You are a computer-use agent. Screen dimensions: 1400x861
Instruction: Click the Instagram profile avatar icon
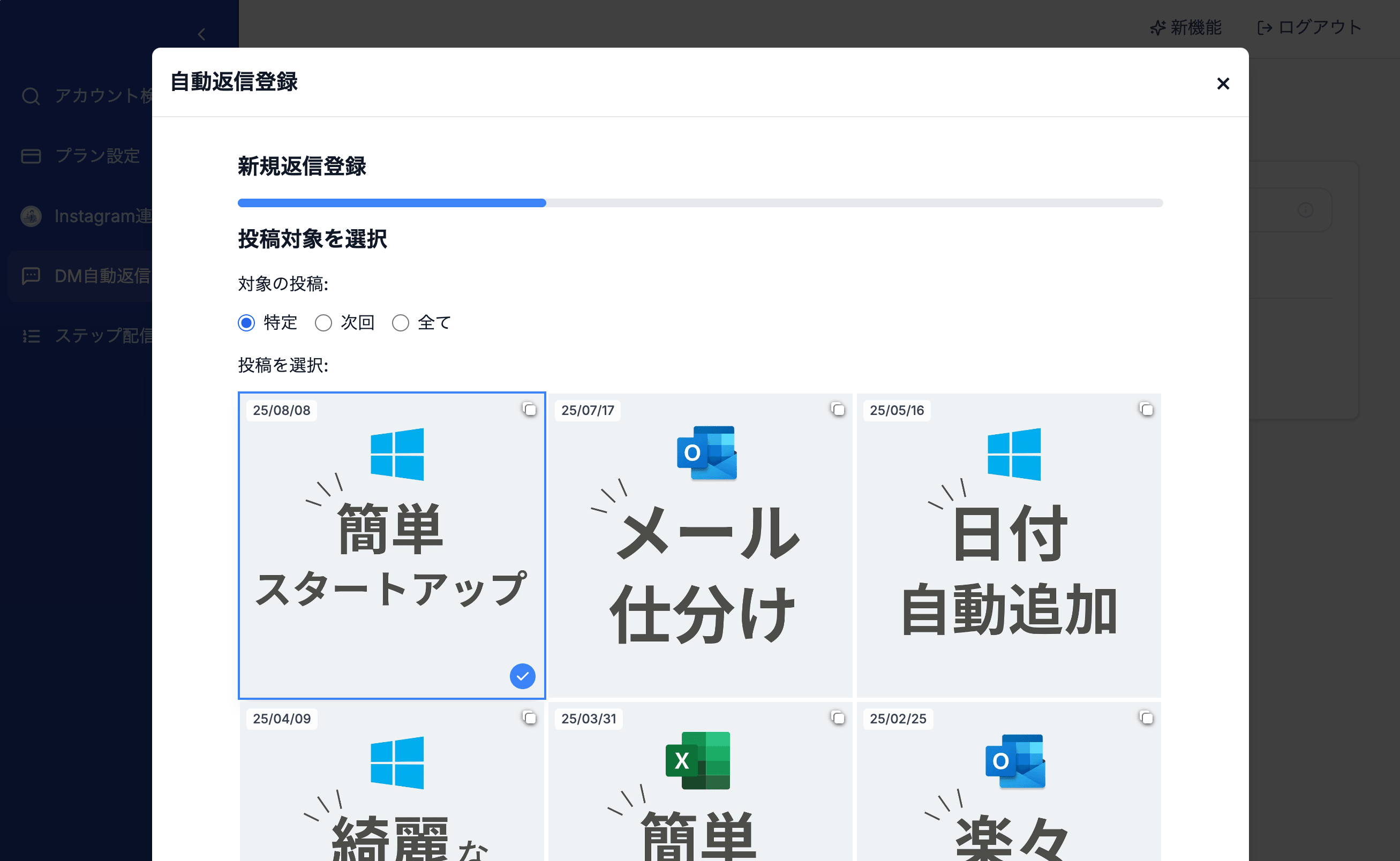(x=31, y=216)
